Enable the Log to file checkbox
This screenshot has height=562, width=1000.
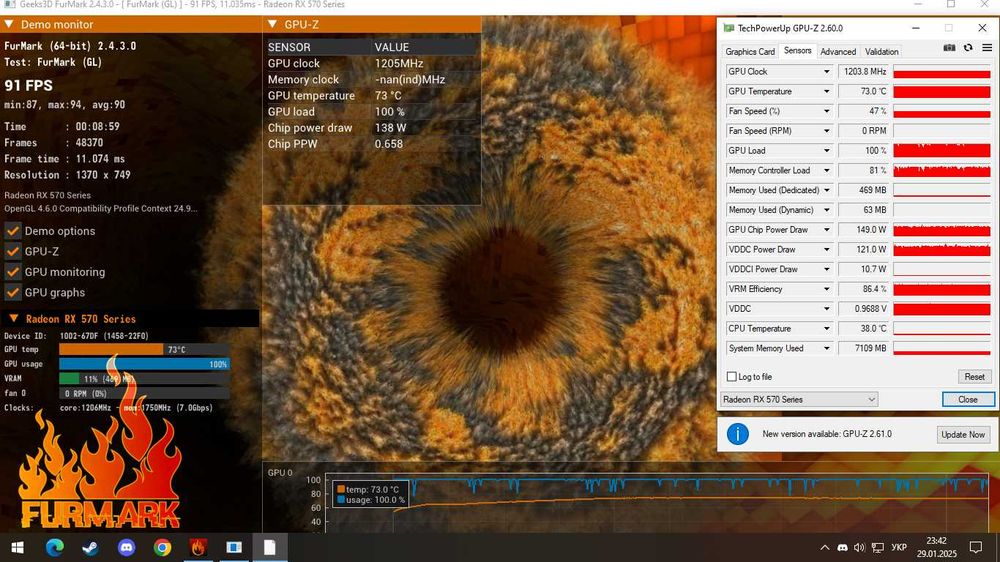click(x=732, y=377)
